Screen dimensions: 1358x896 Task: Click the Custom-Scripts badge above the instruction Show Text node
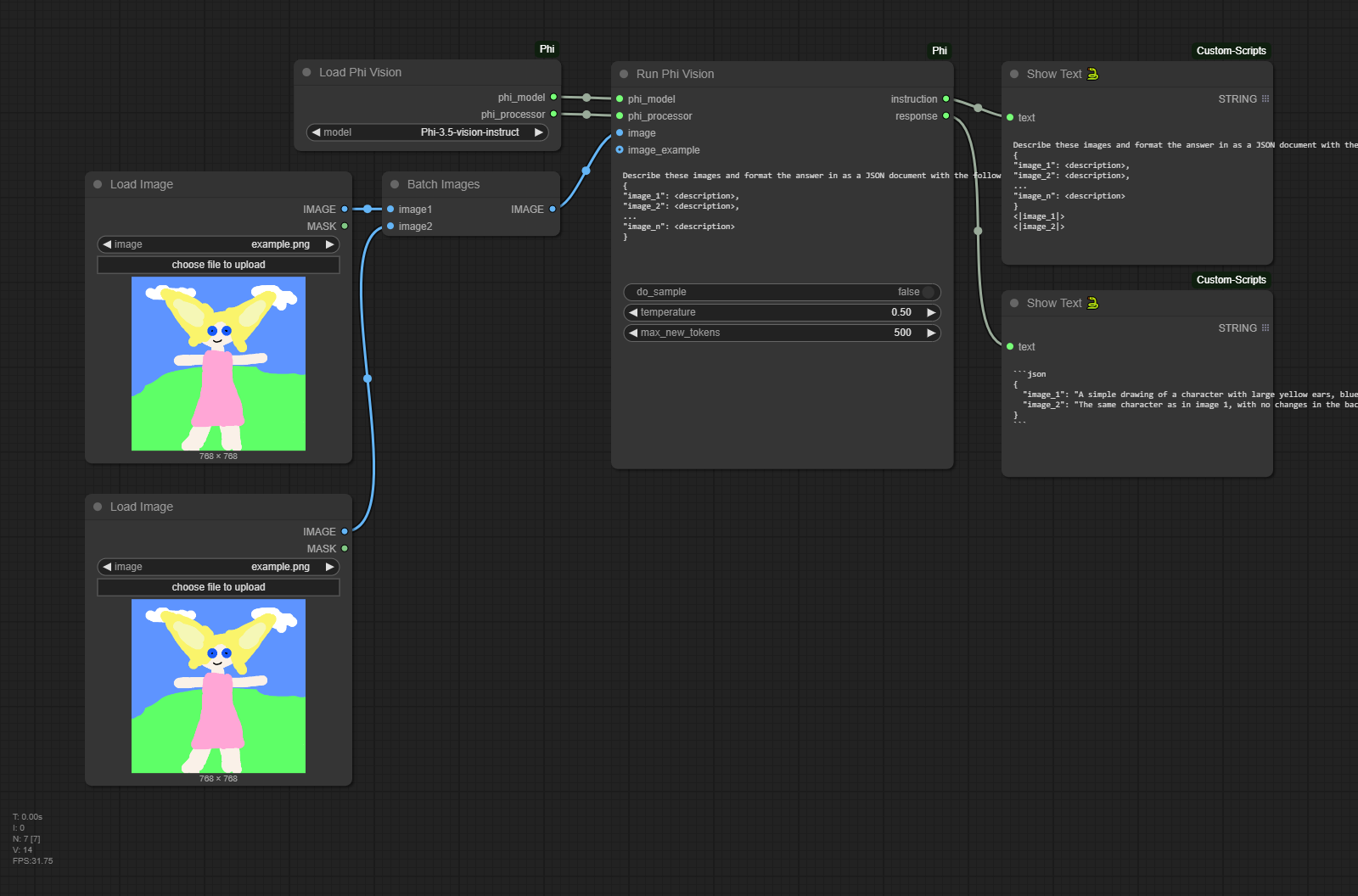pyautogui.click(x=1232, y=51)
